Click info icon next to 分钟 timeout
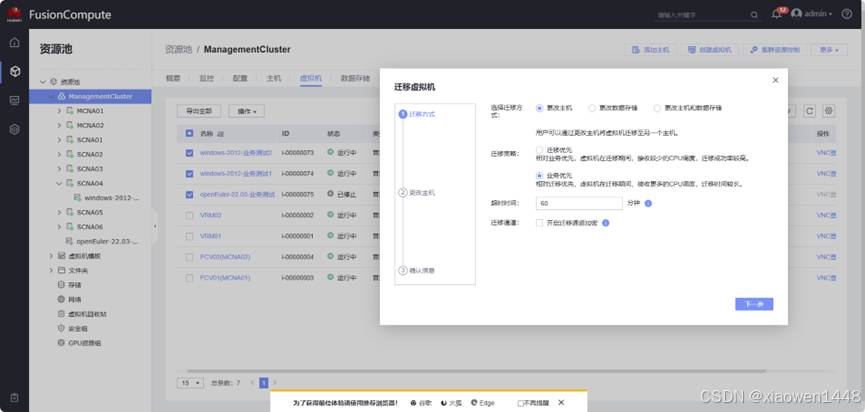This screenshot has height=412, width=865. 648,203
